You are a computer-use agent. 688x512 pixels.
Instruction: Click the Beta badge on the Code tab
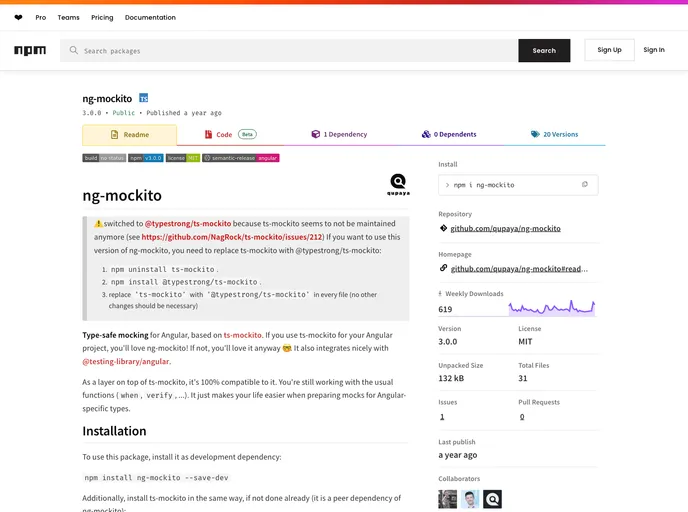point(247,134)
